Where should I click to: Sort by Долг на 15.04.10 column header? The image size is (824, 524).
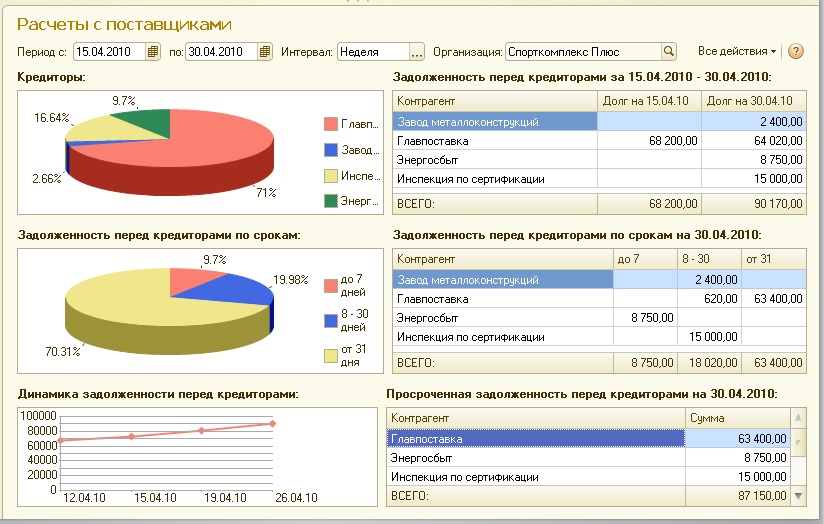(650, 101)
